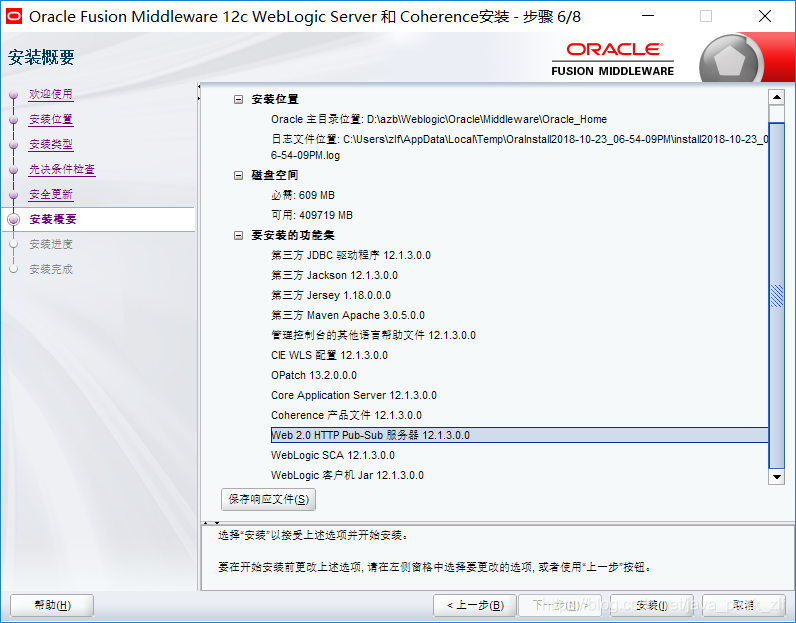Go to 安装类型 step
The height and width of the screenshot is (623, 796).
tap(51, 144)
